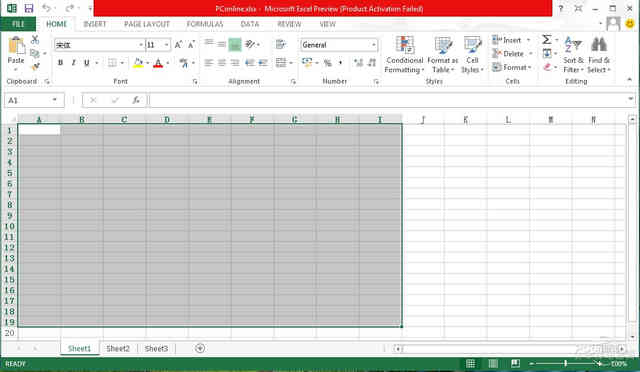Switch to Page Layout view in status bar
The height and width of the screenshot is (372, 640).
(493, 363)
